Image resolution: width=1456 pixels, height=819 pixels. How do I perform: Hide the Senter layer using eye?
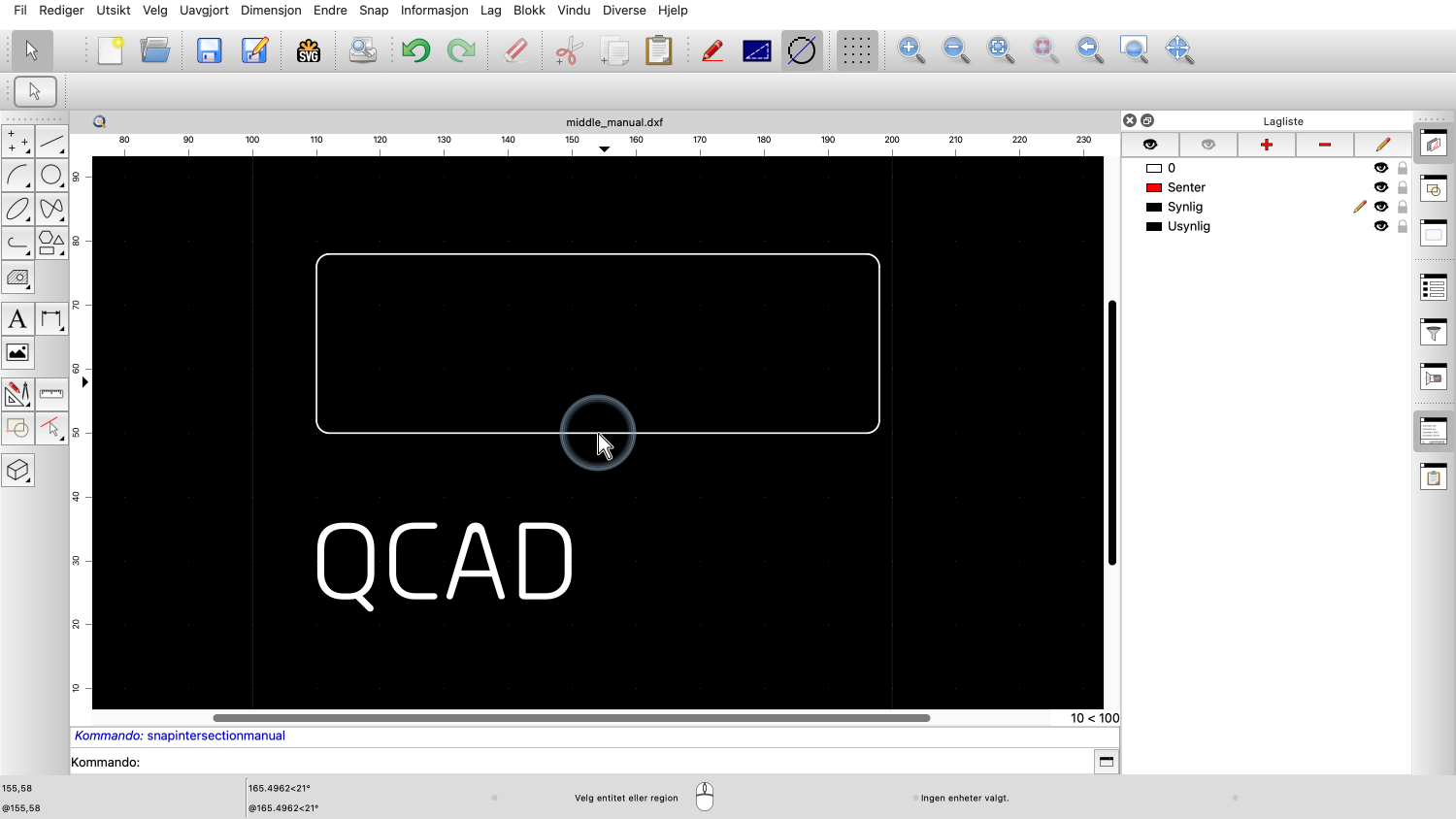click(1380, 187)
